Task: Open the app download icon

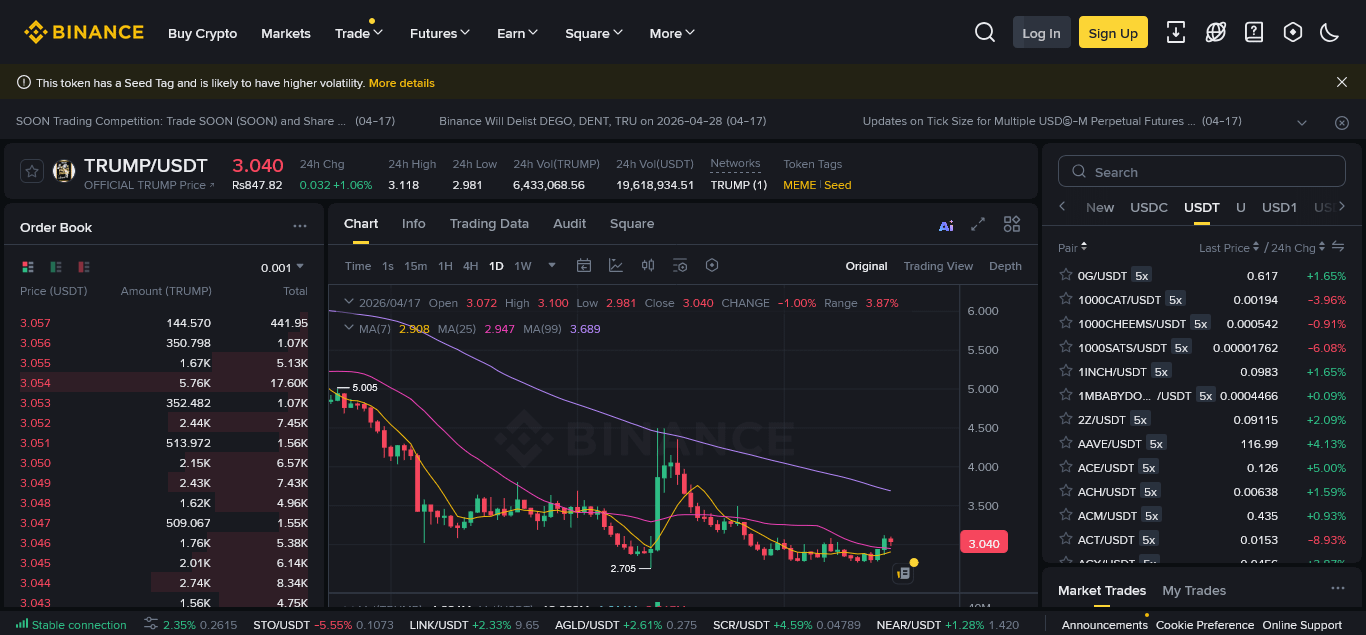Action: (1177, 32)
